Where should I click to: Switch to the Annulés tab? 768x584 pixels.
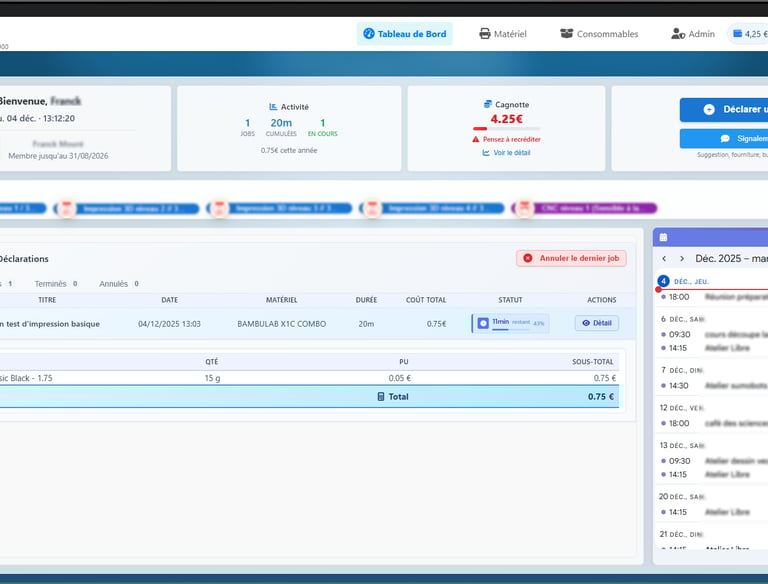(x=119, y=284)
